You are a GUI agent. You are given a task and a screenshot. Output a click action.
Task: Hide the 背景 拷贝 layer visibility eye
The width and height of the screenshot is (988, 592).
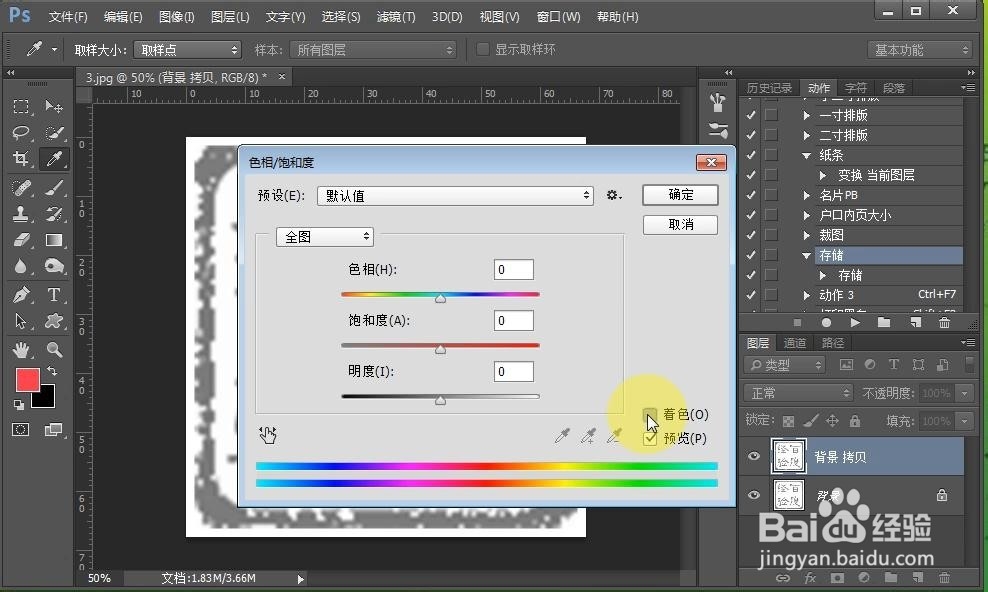click(x=754, y=456)
